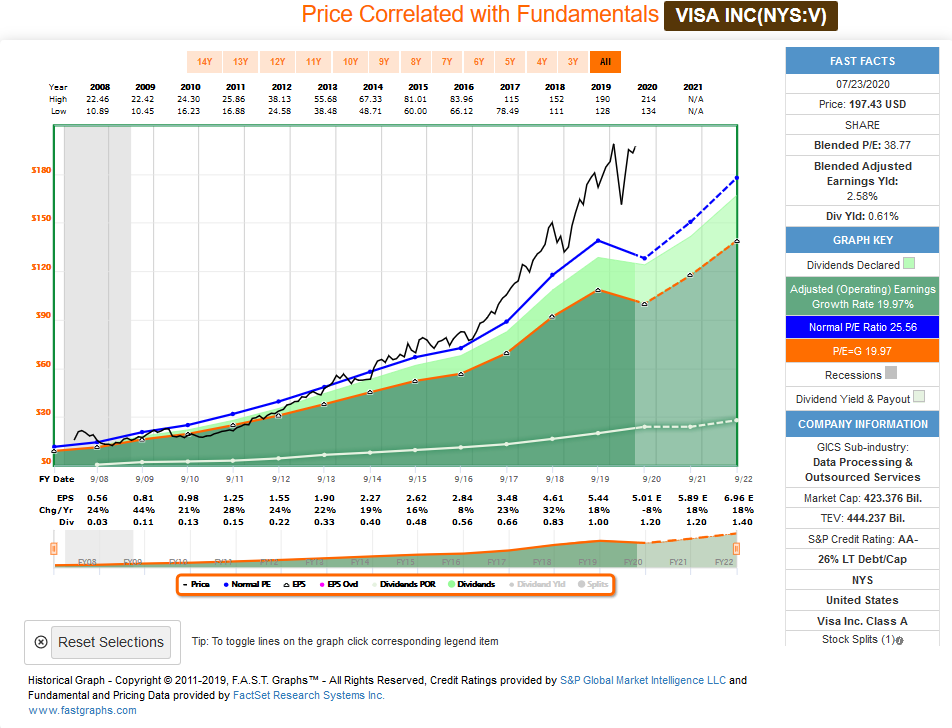Select the 14Y time range tab
Screen dimensions: 952x728
205,62
